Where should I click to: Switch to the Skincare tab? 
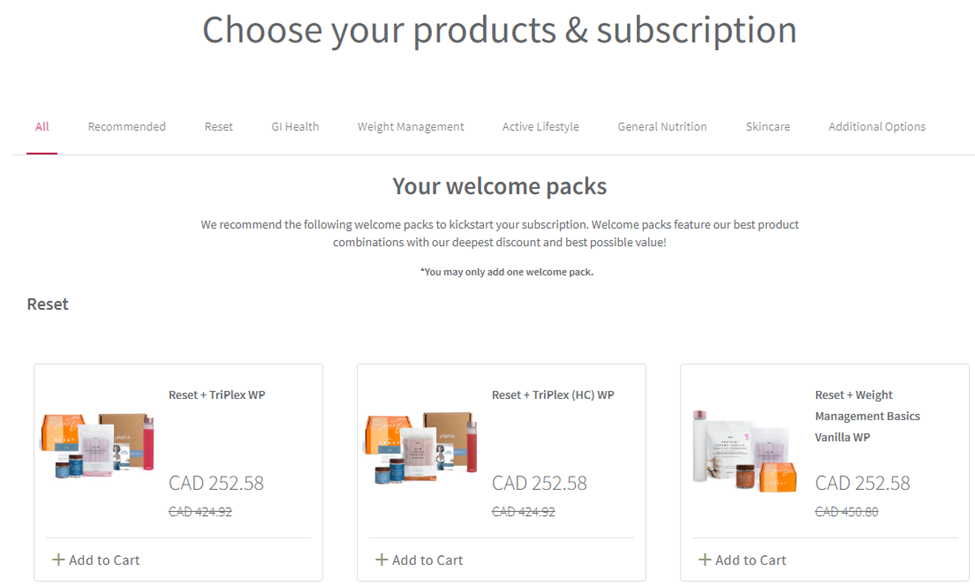(768, 127)
